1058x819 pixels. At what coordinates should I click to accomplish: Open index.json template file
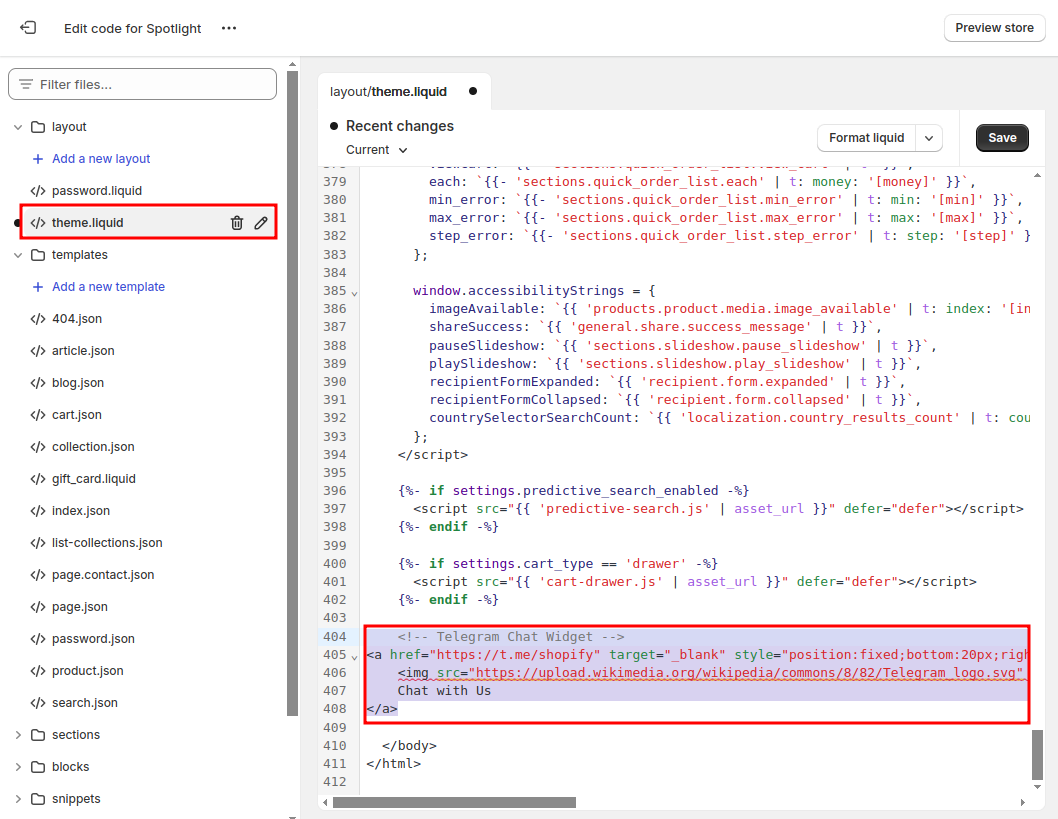pyautogui.click(x=81, y=511)
